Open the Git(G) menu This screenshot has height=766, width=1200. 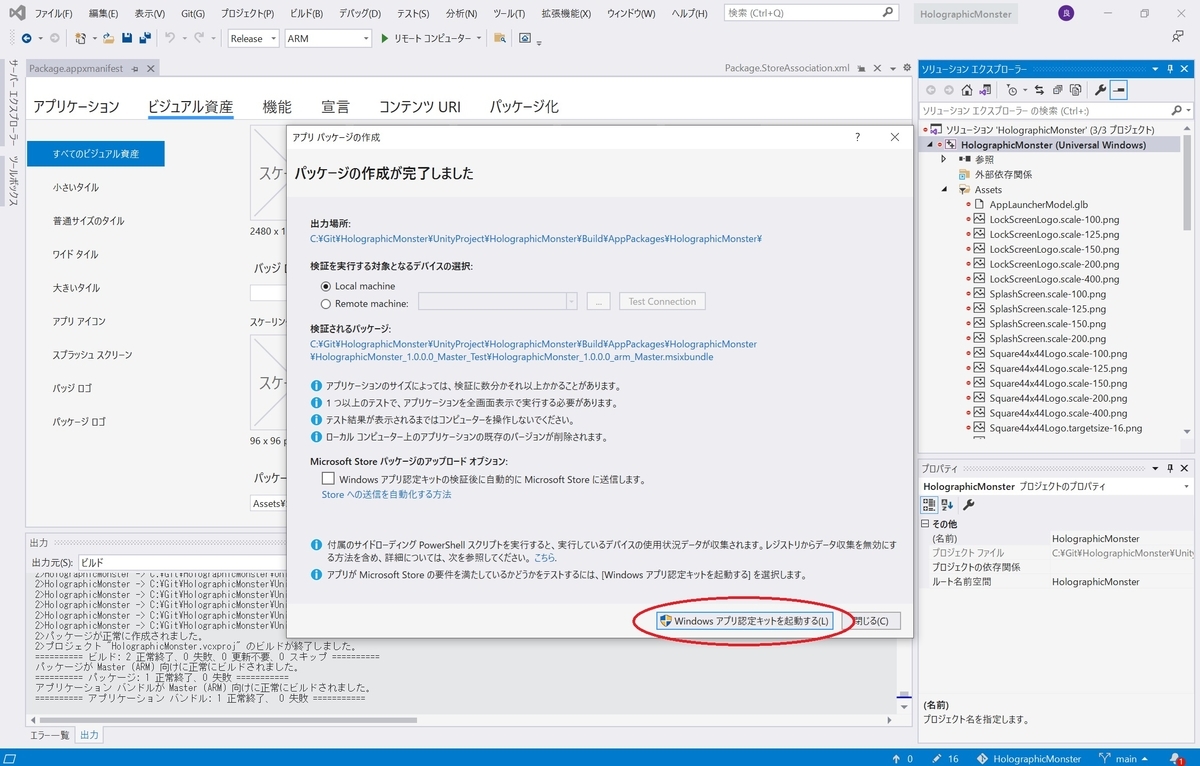point(193,14)
